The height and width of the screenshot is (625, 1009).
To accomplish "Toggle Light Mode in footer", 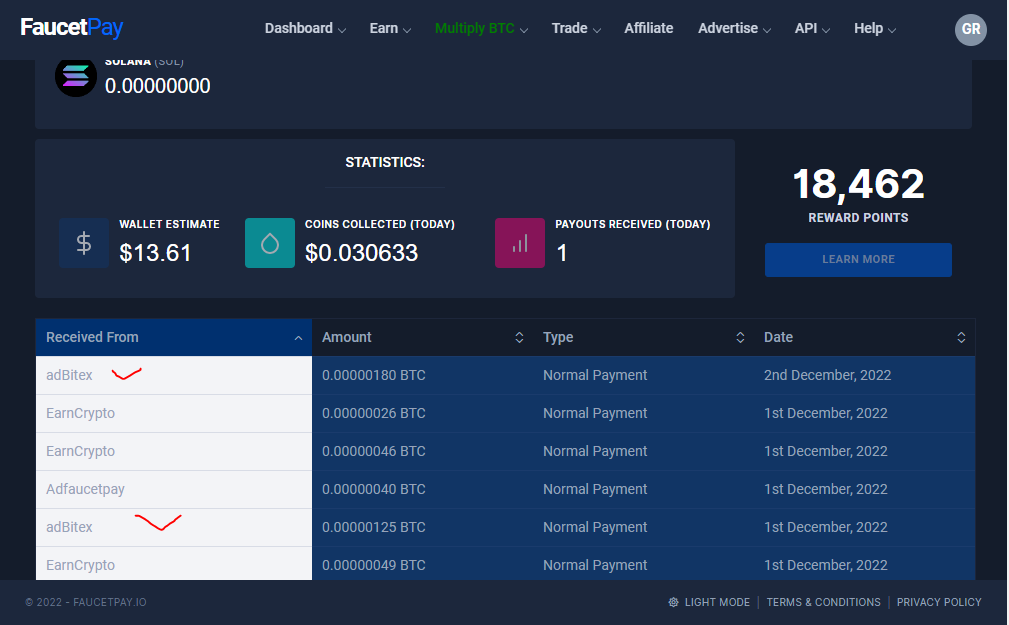I will [716, 602].
